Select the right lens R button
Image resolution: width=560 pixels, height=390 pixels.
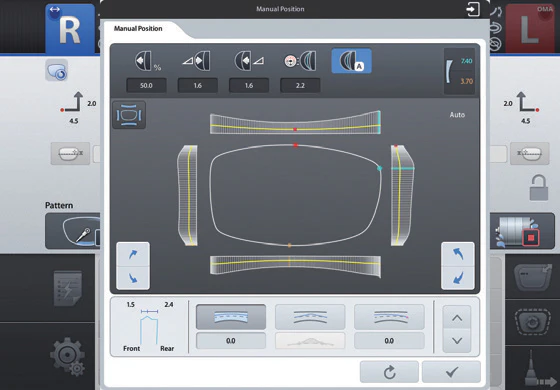coord(70,29)
